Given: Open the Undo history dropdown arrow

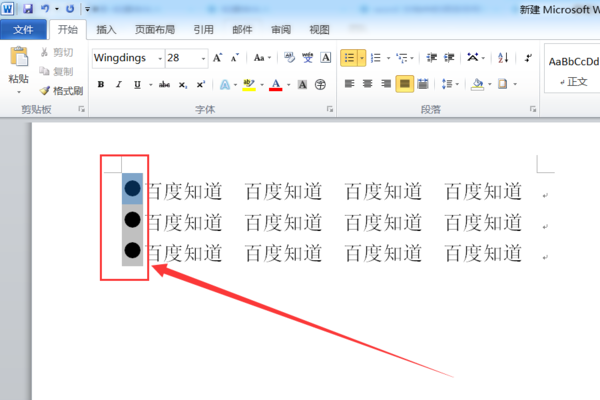Looking at the screenshot, I should (x=57, y=9).
